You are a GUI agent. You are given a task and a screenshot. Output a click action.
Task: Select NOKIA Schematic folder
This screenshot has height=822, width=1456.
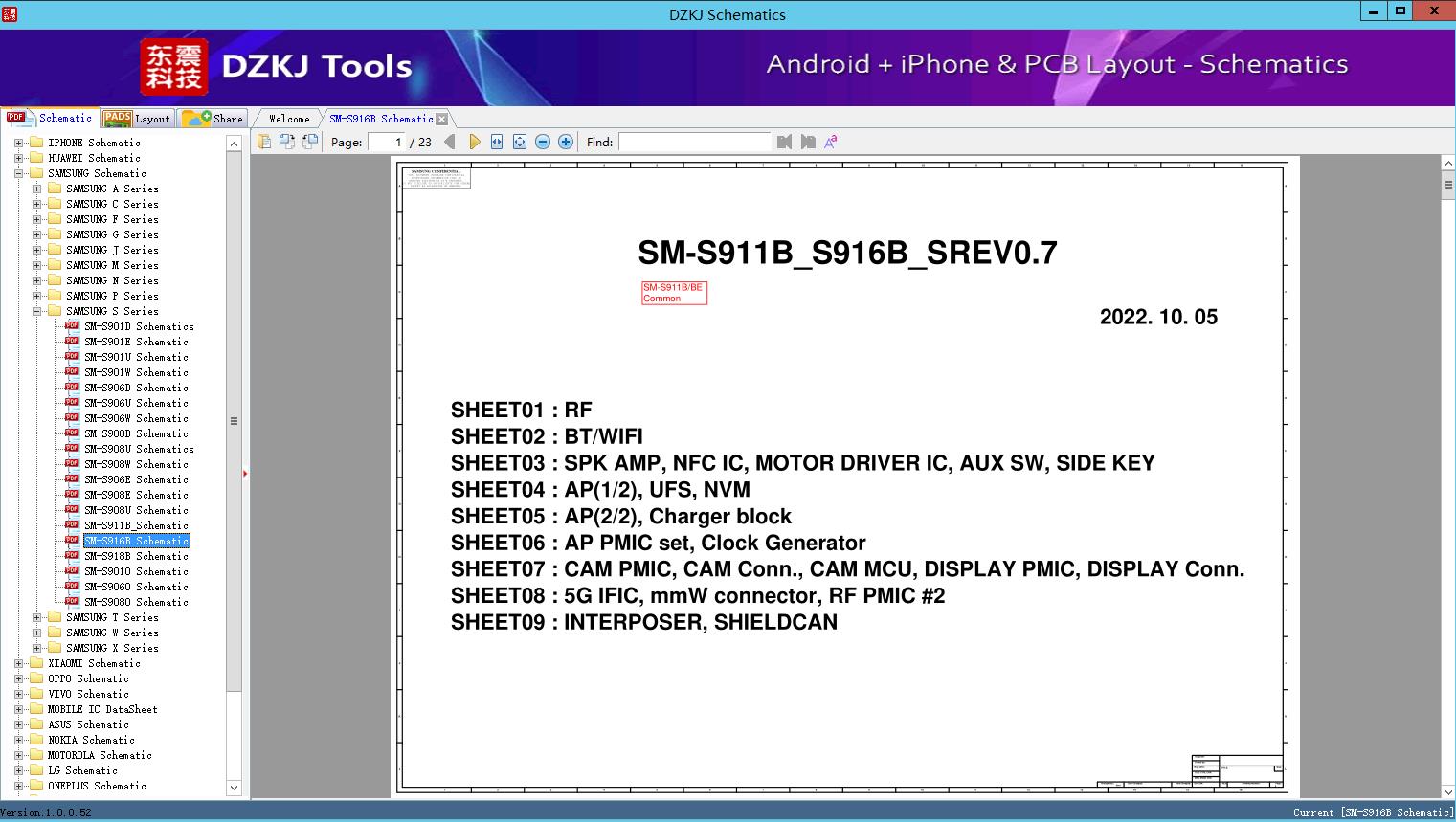tap(91, 740)
